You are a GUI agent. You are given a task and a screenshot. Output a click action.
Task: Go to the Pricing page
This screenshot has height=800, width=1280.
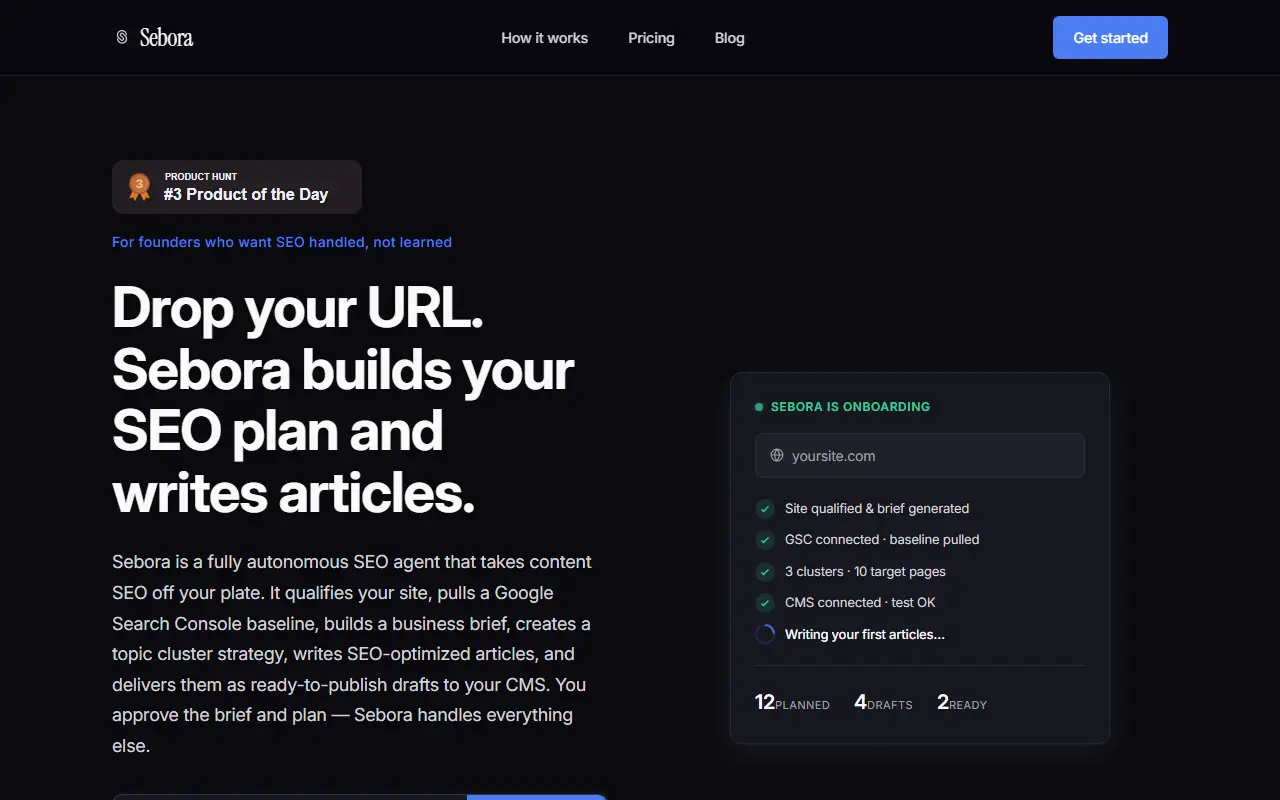click(x=651, y=38)
